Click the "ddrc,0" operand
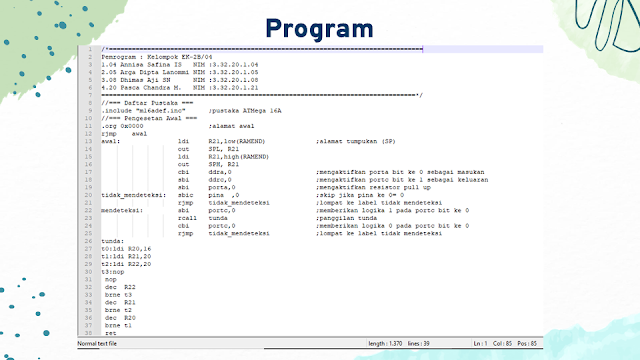Screen dimensions: 640x360 pos(220,180)
